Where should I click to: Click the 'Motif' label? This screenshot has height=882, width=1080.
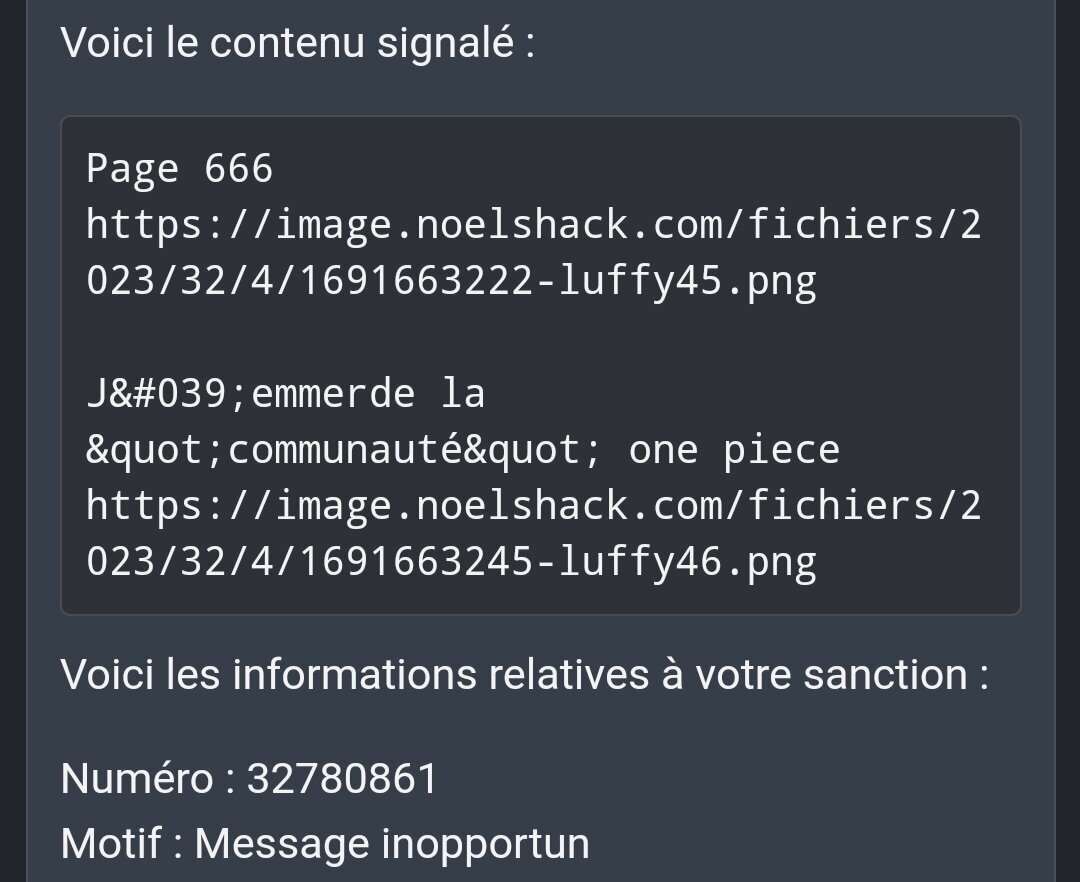[111, 843]
